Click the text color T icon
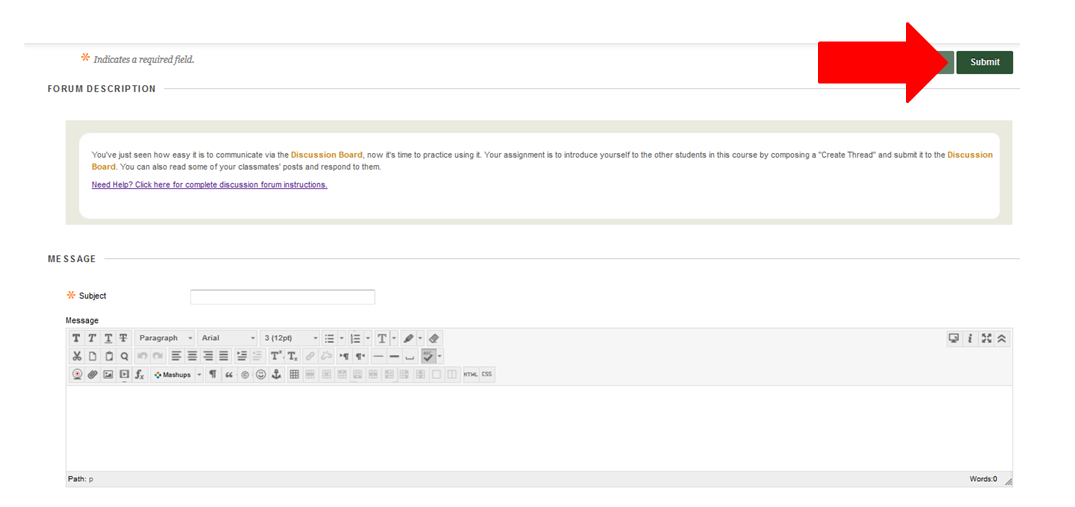Viewport: 1075px width, 507px height. click(x=382, y=338)
